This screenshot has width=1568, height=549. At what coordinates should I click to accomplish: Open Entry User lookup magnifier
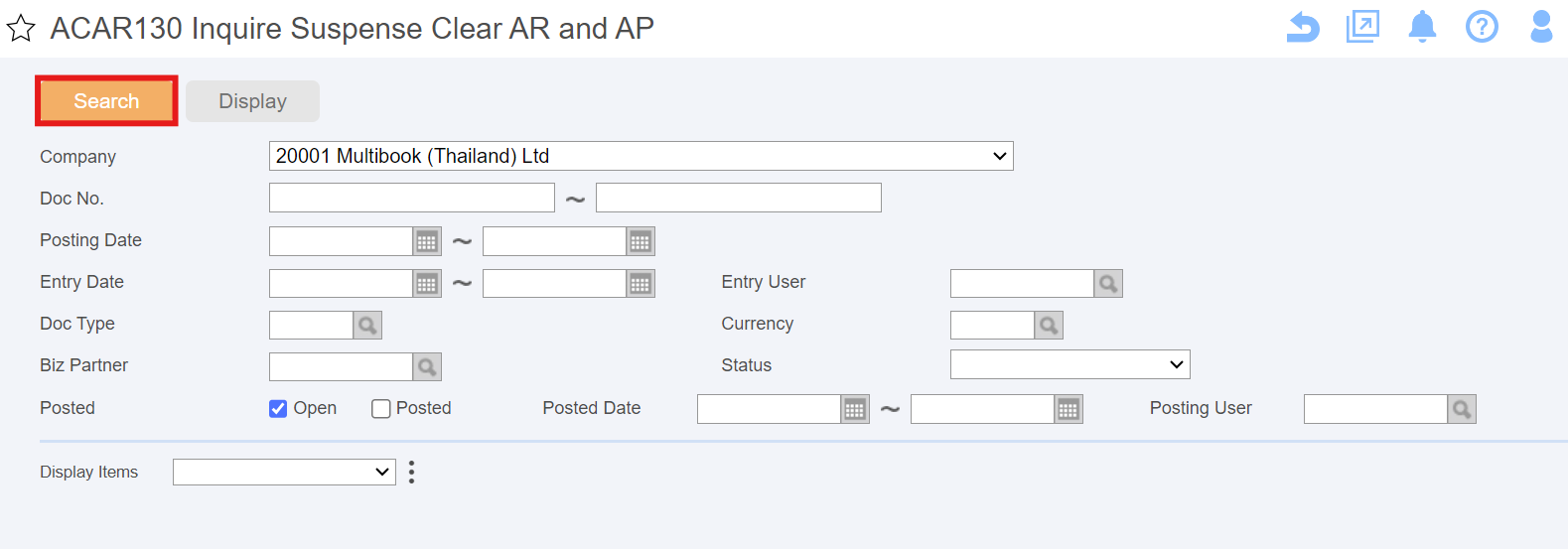(1108, 283)
